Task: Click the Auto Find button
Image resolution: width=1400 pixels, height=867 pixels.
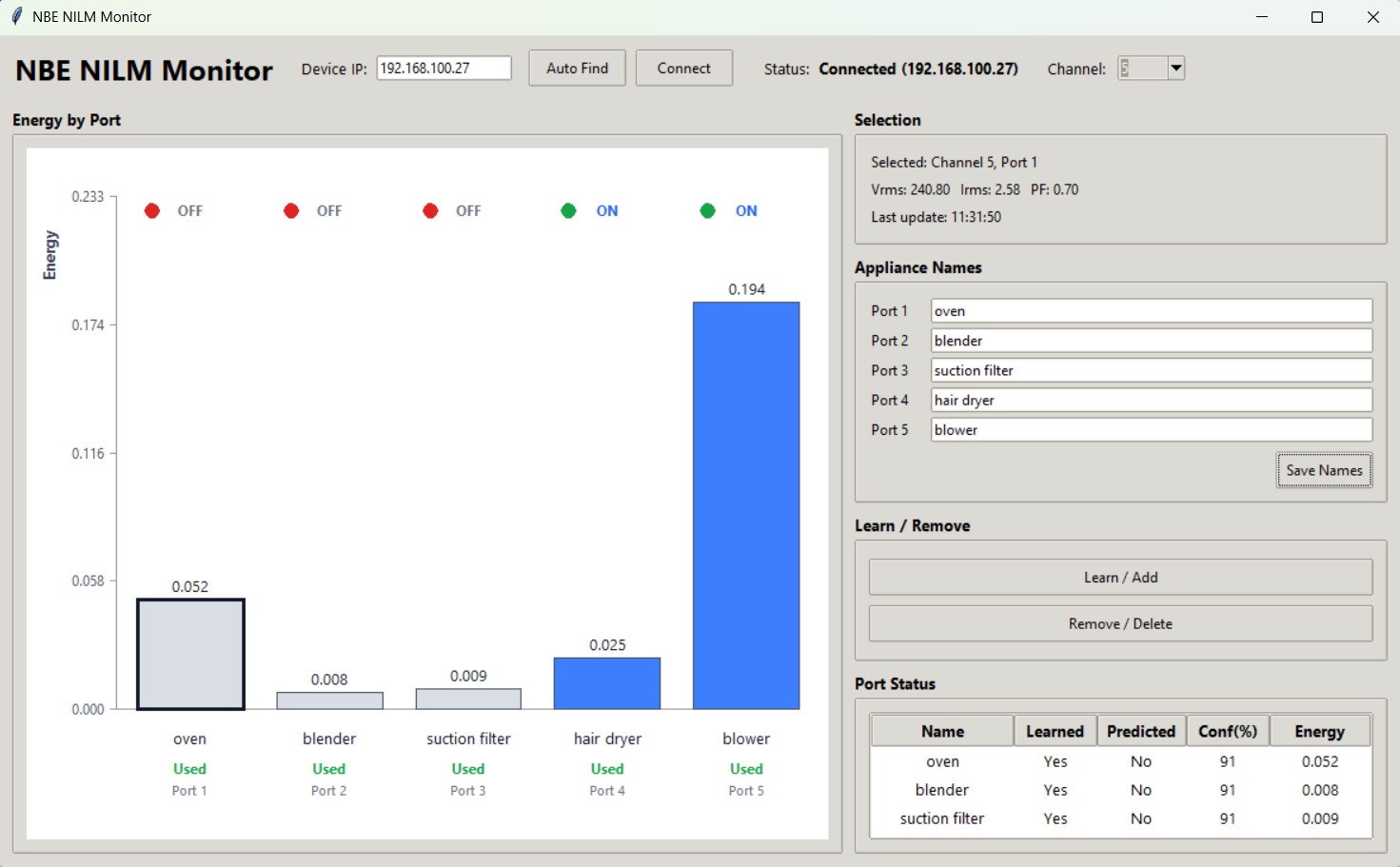Action: pyautogui.click(x=576, y=68)
